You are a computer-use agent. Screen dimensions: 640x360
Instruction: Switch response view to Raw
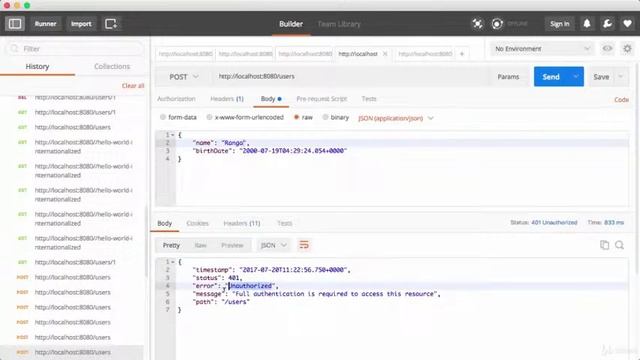tap(200, 245)
